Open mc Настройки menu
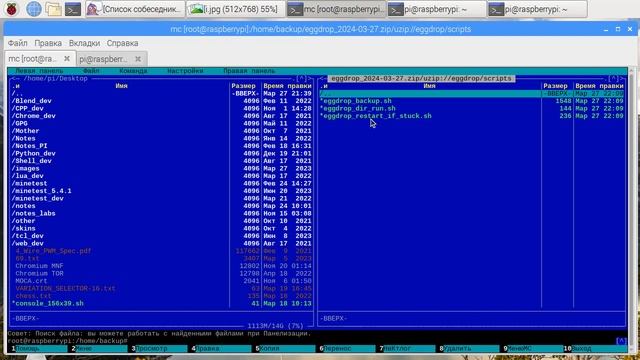This screenshot has height=360, width=640. pyautogui.click(x=185, y=71)
